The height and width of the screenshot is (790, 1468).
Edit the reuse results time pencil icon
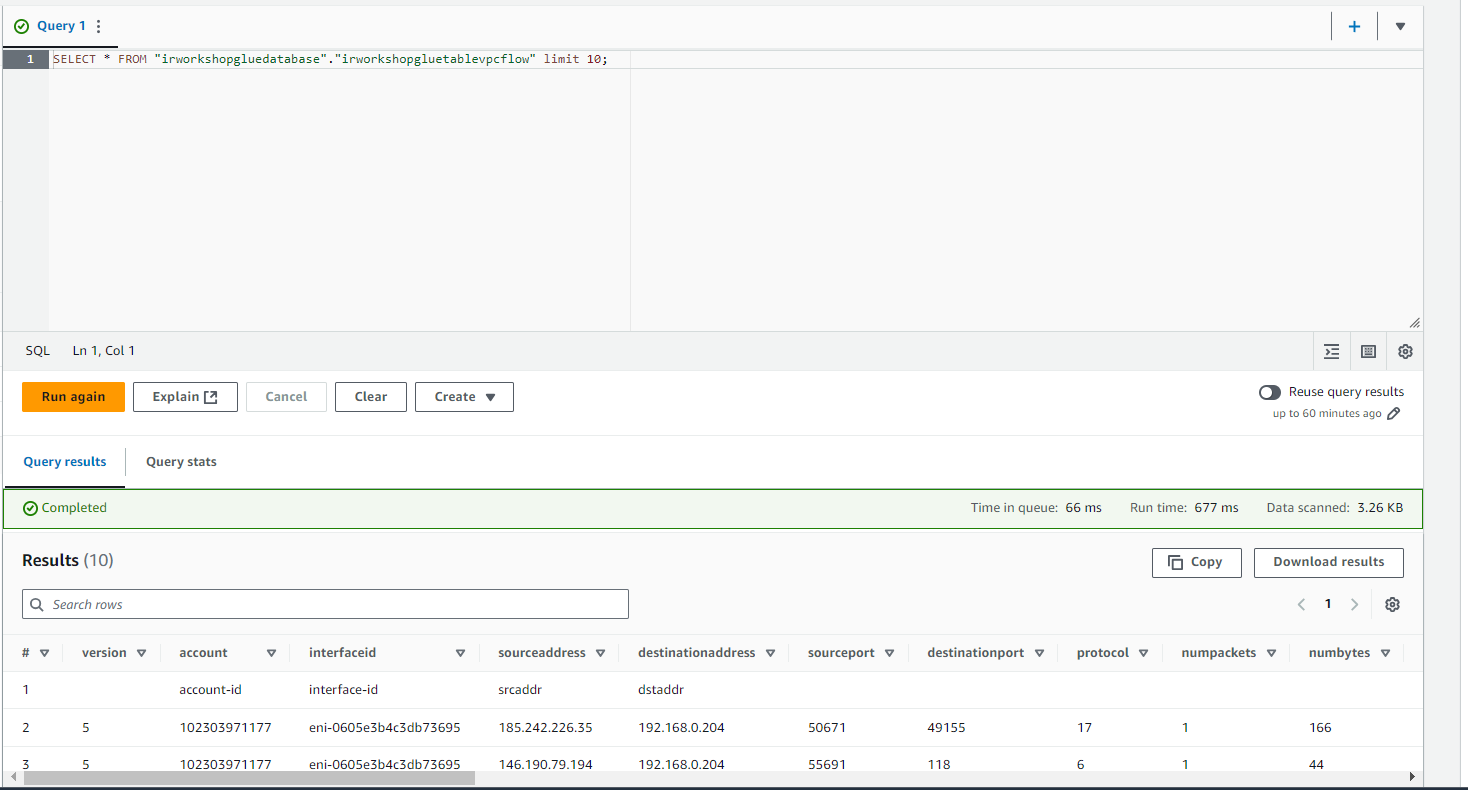coord(1394,414)
